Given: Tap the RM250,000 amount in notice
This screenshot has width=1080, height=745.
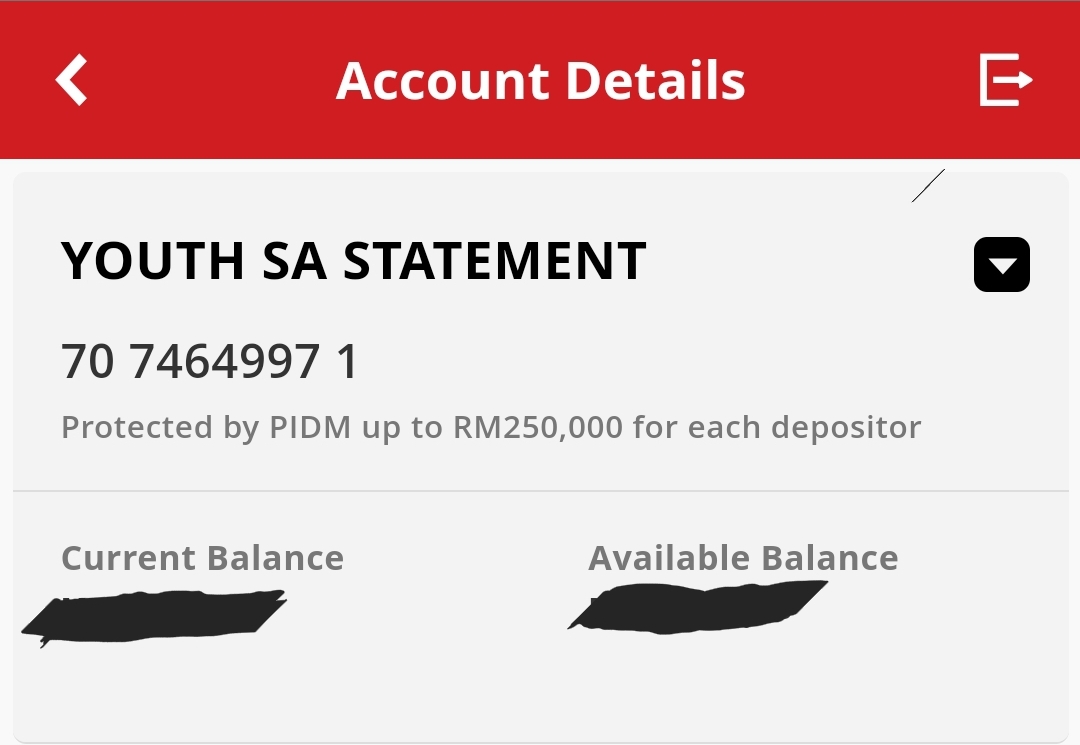Looking at the screenshot, I should 538,428.
